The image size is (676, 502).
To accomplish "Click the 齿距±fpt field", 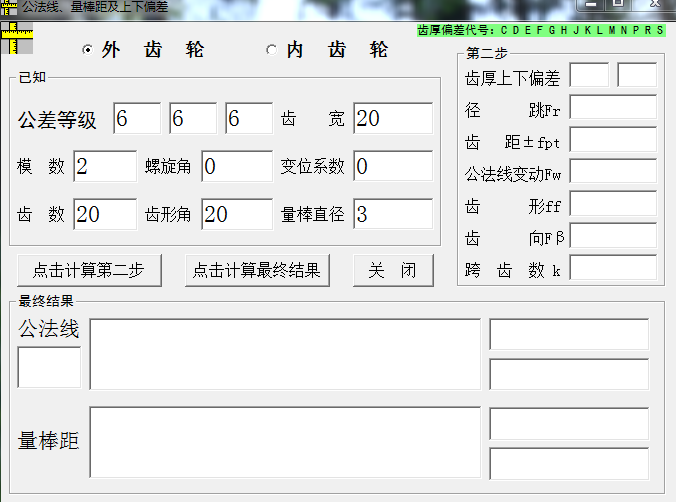I will click(x=613, y=139).
